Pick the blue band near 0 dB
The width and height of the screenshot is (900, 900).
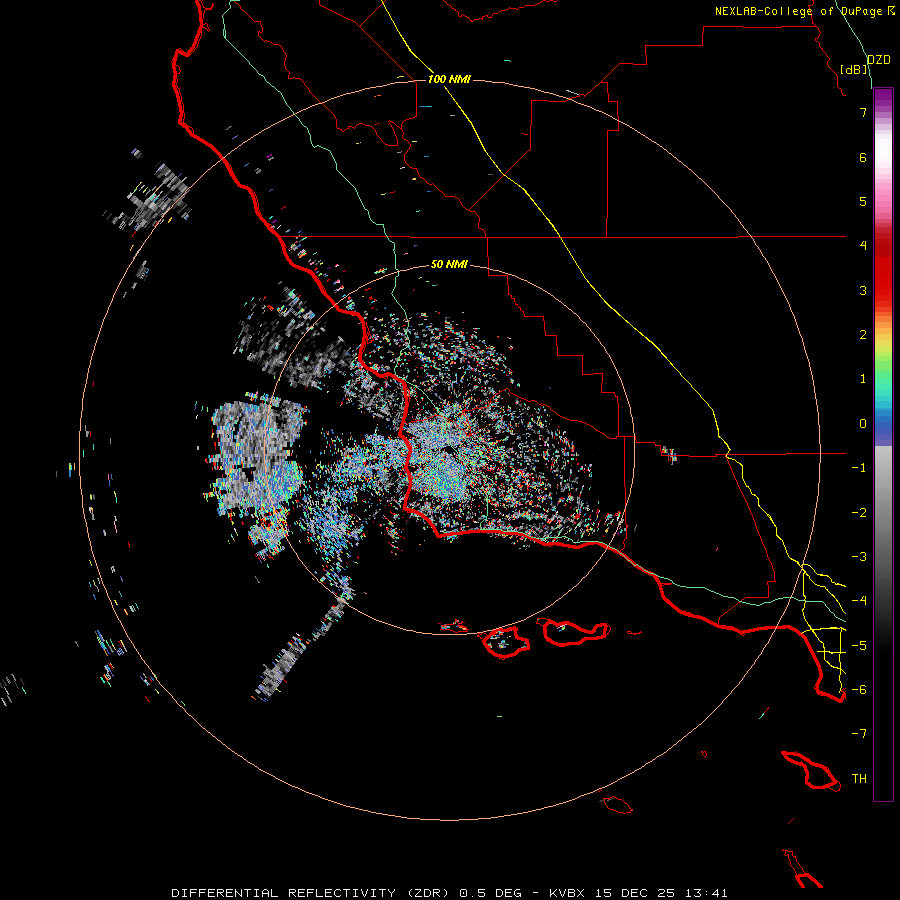[x=883, y=425]
